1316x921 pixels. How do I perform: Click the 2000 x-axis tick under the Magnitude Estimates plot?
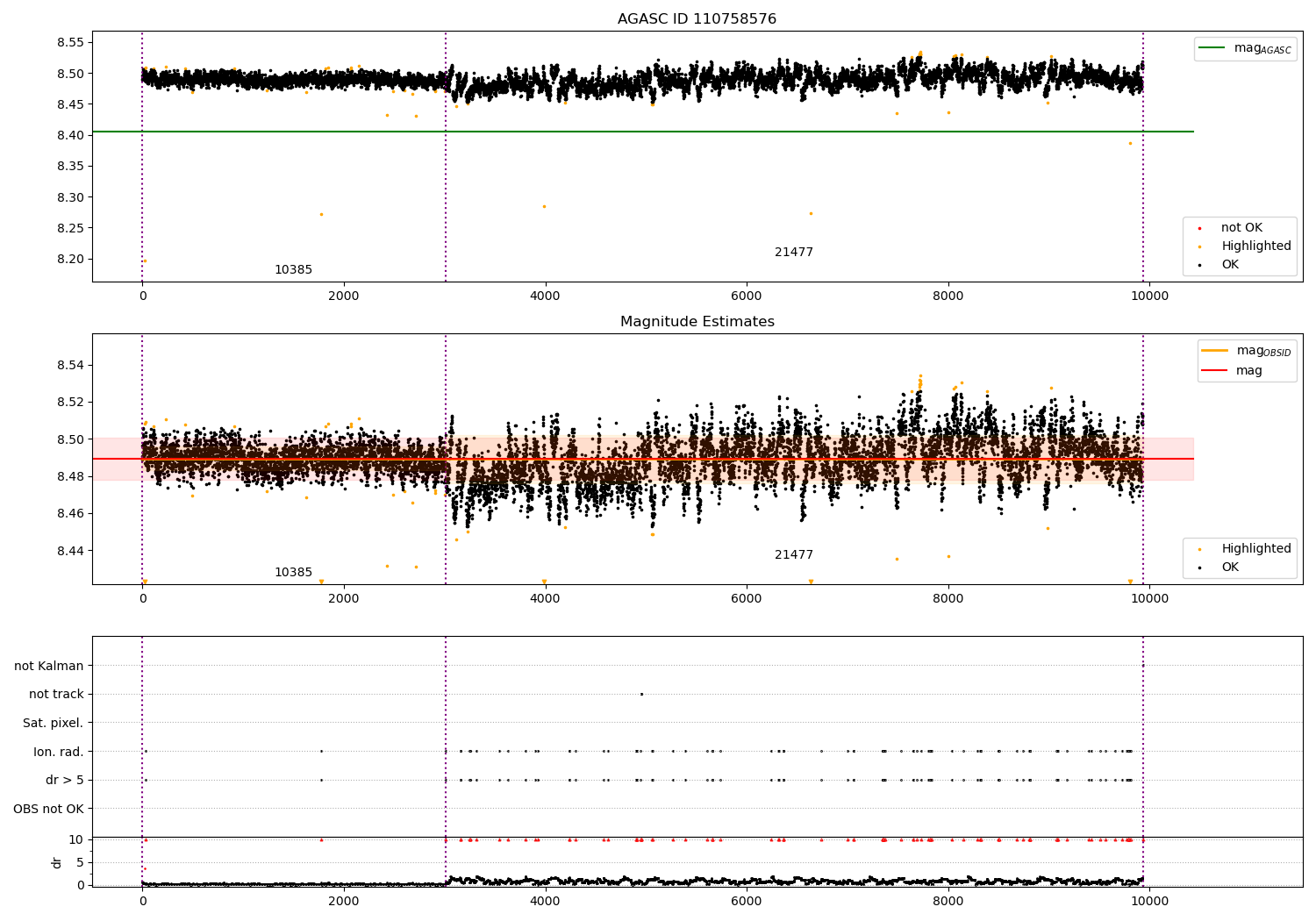pos(344,599)
